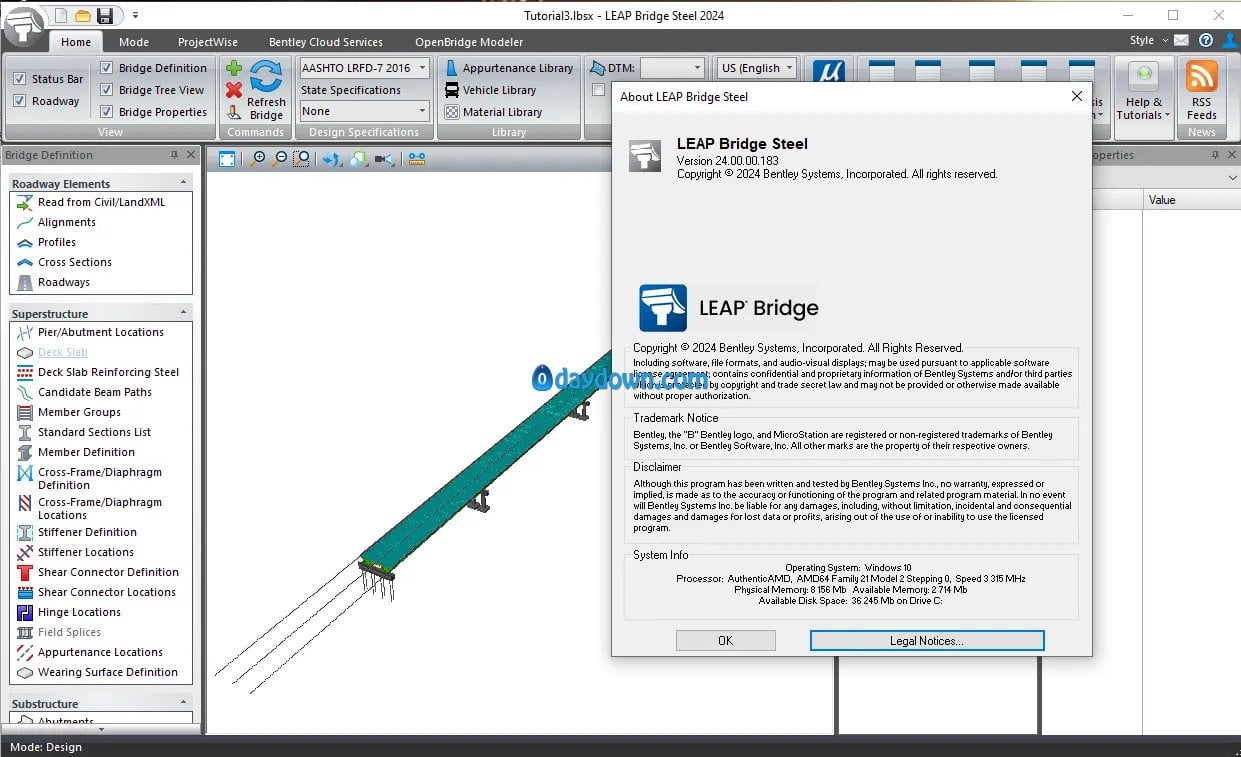The image size is (1241, 757).
Task: Pin the Bridge Definition panel
Action: (x=174, y=155)
